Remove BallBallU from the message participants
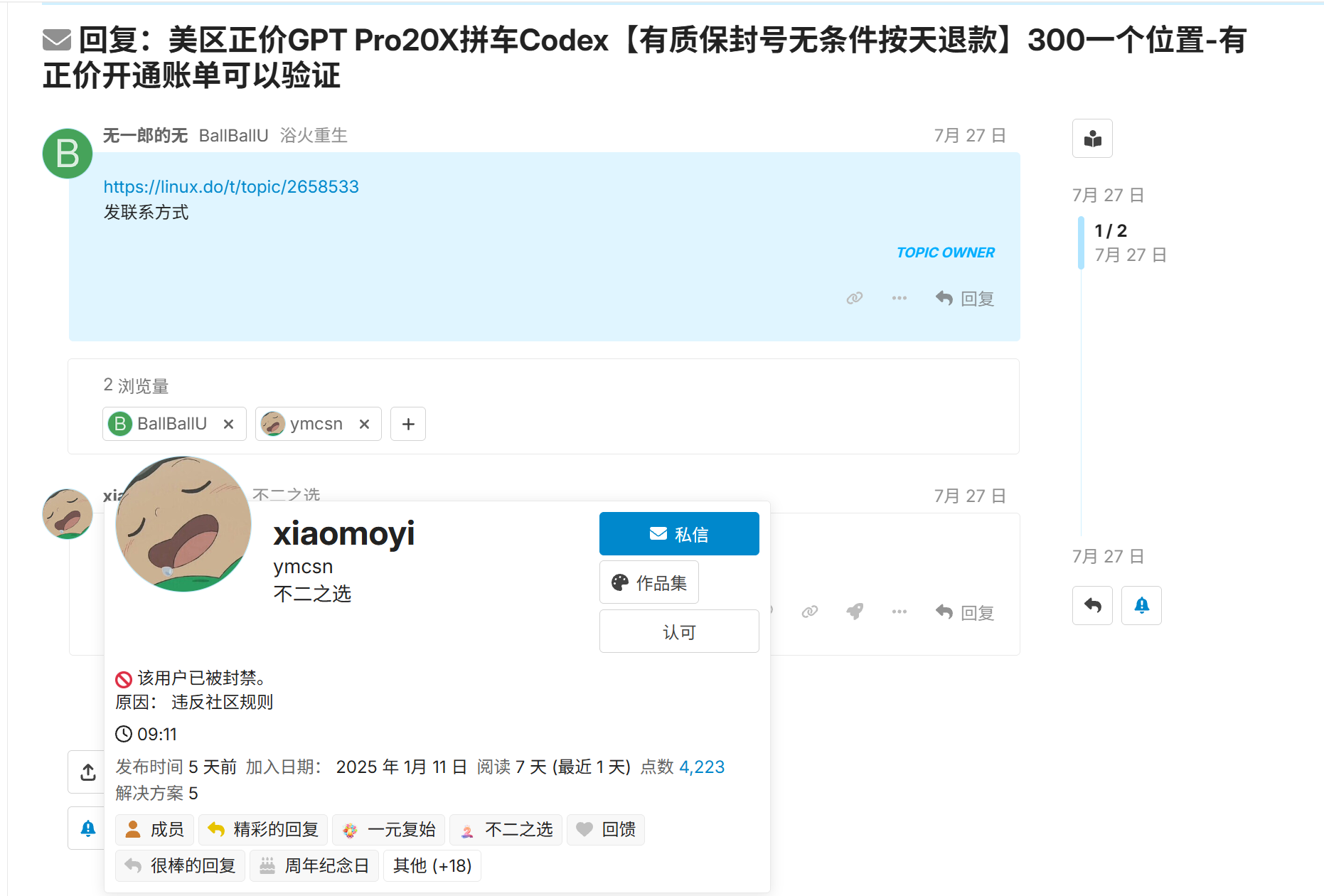1324x896 pixels. pyautogui.click(x=228, y=424)
